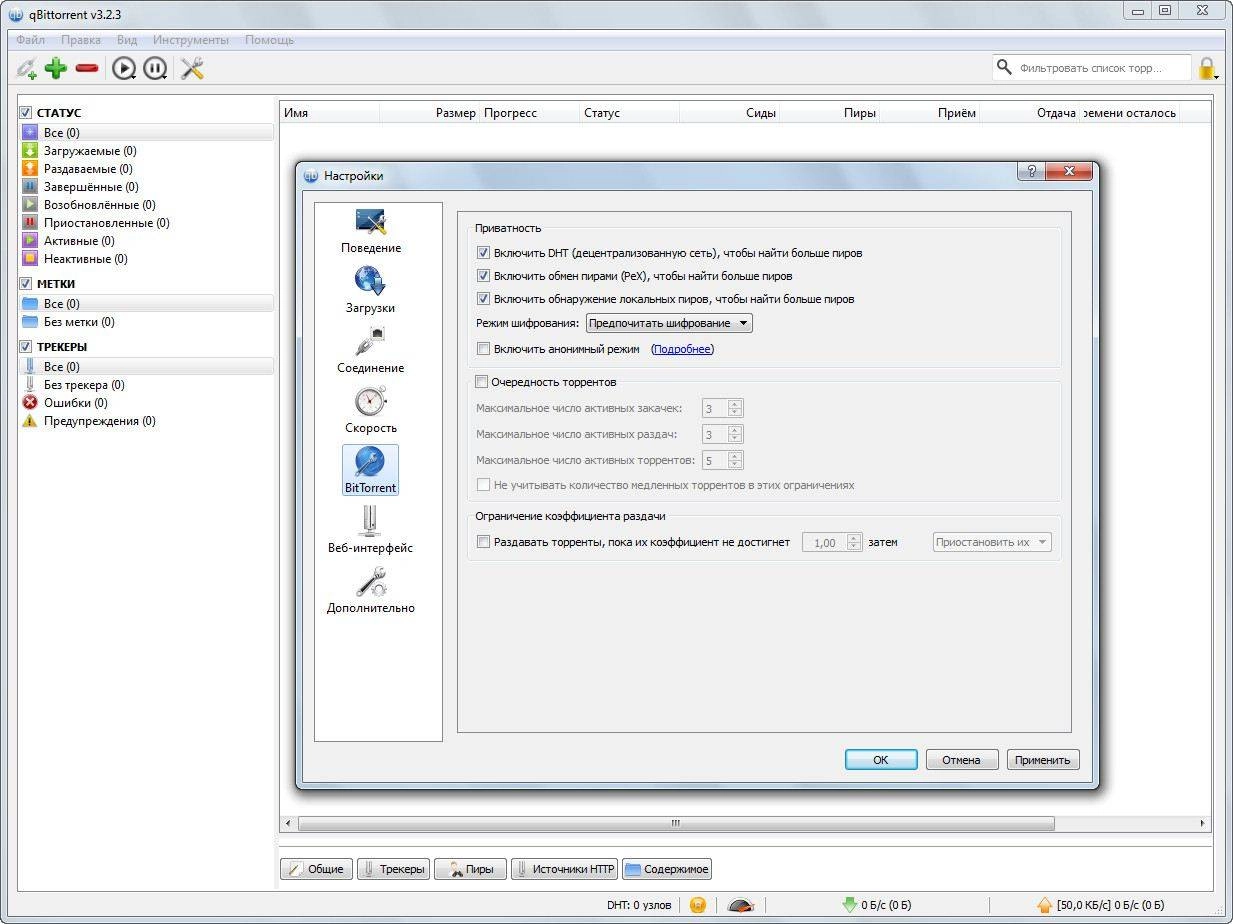Toggle the МЕТКИ panel checkbox

click(x=26, y=284)
